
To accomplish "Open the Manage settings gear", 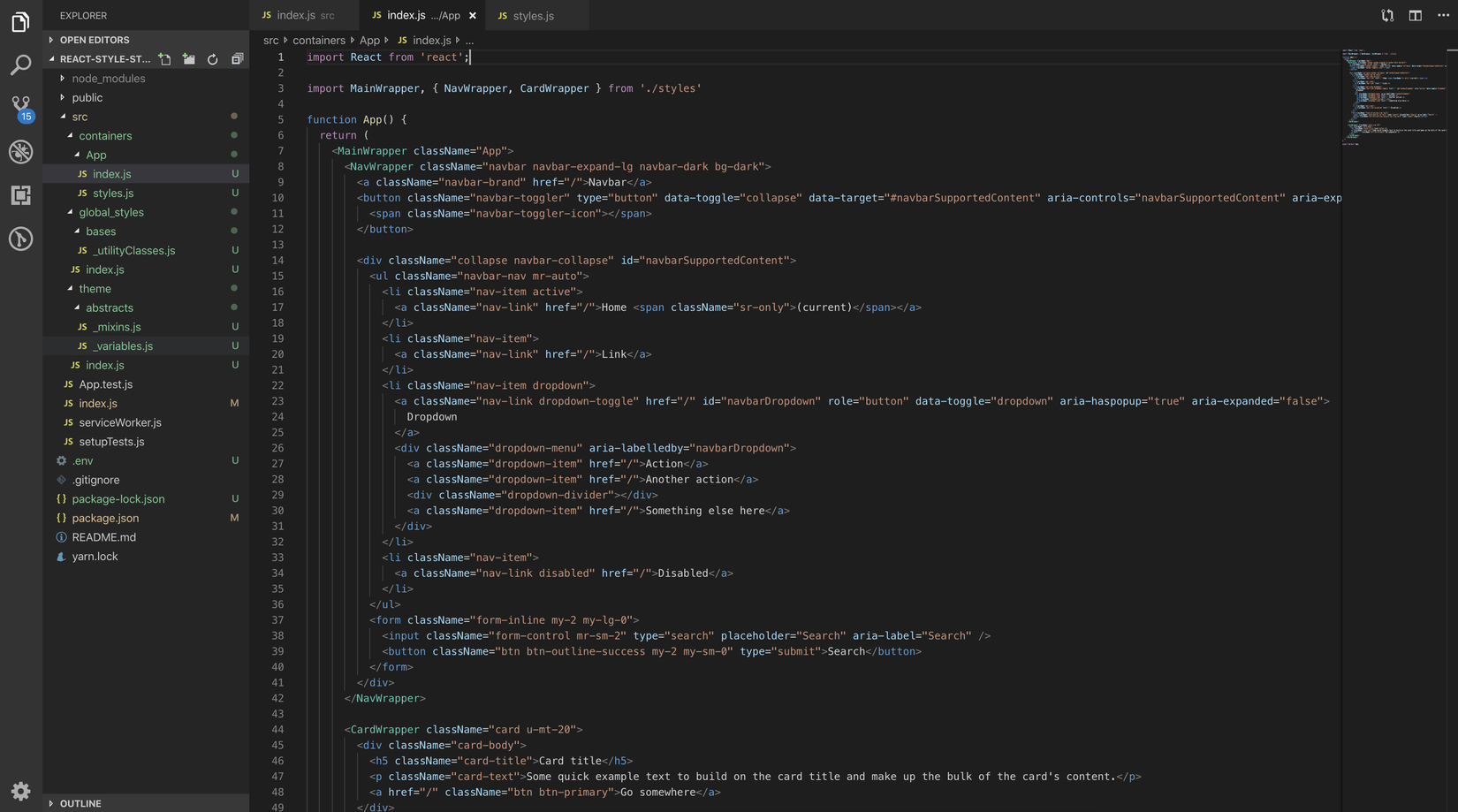I will tap(20, 791).
